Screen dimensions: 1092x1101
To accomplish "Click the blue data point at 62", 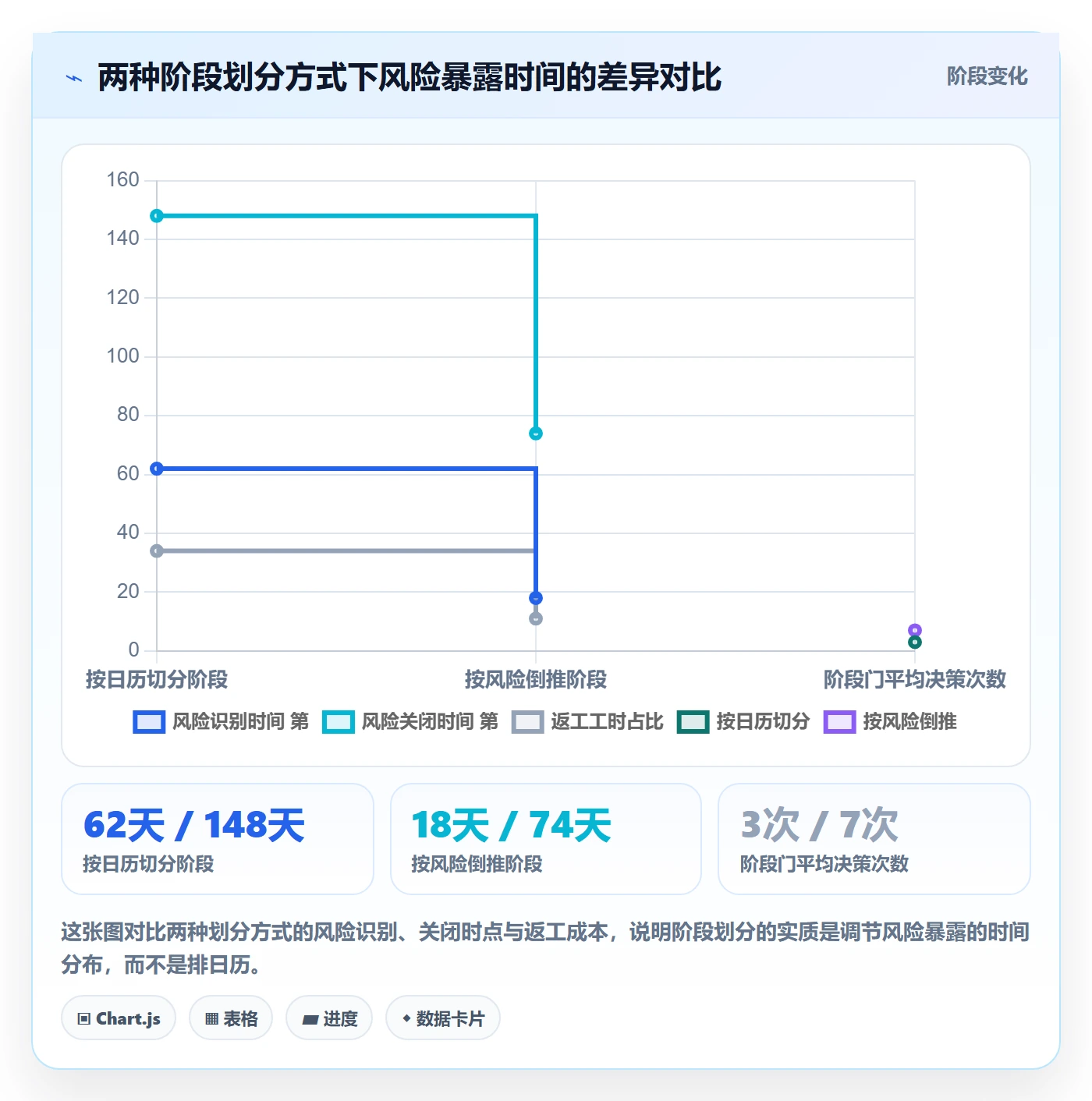I will coord(157,469).
